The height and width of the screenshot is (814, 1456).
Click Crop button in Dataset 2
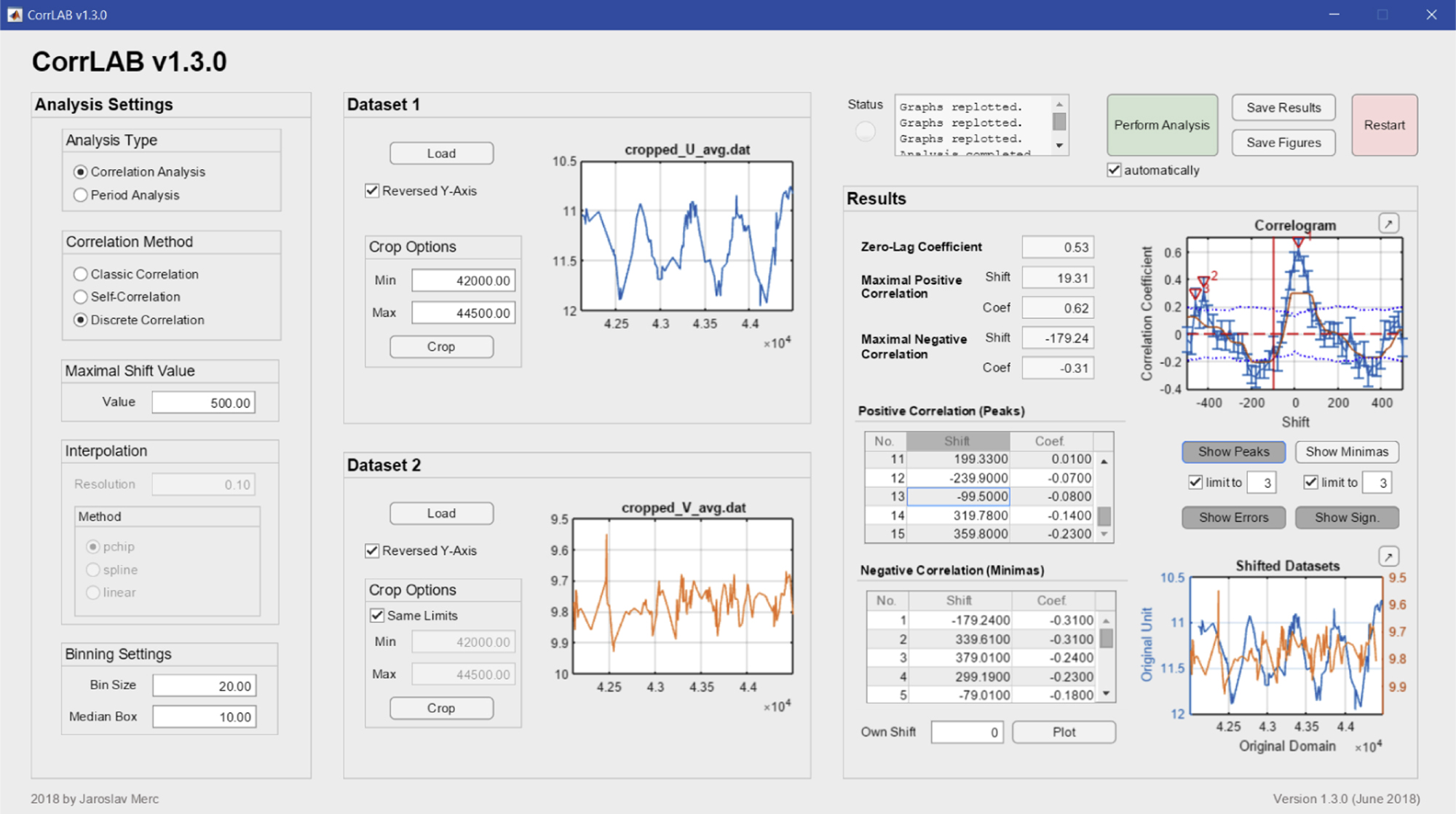(441, 708)
